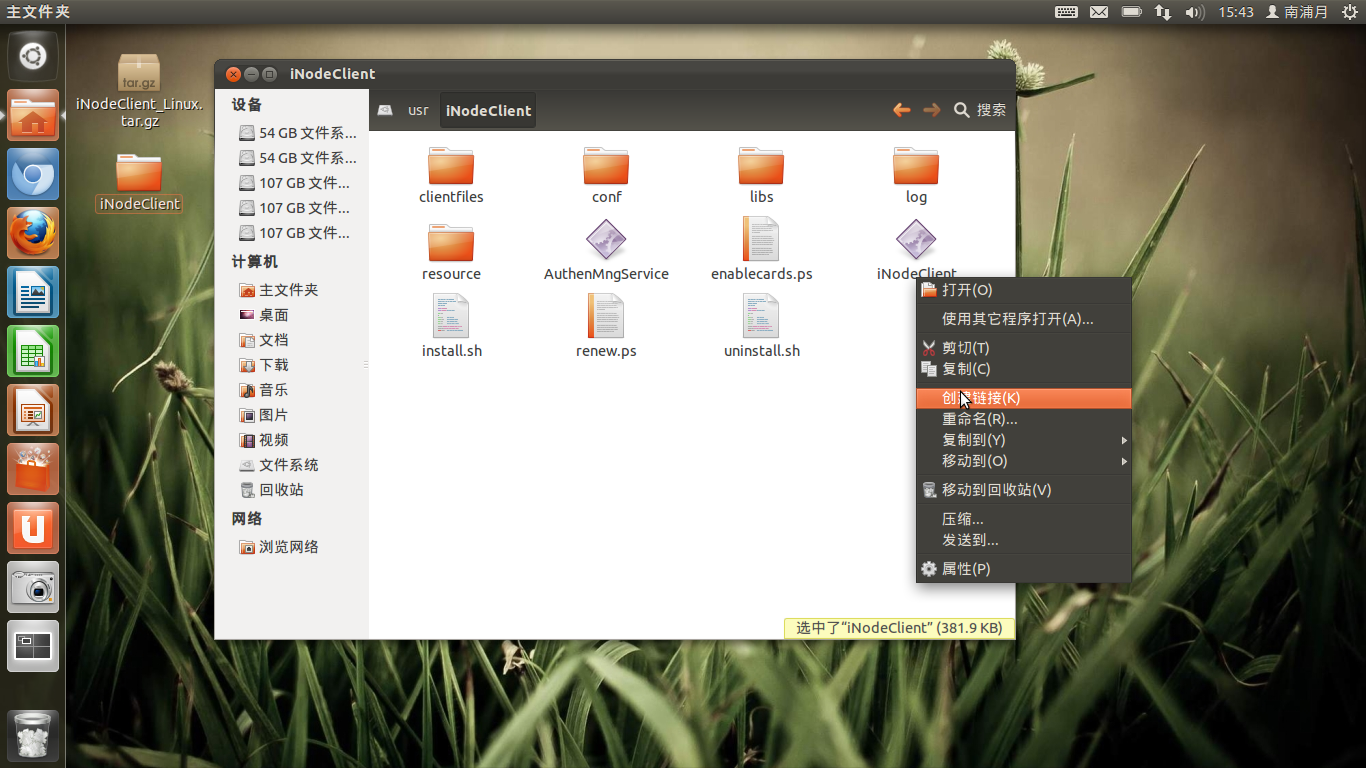Screen dimensions: 1366x768
Task: Click the 搜索 search button
Action: tap(980, 110)
